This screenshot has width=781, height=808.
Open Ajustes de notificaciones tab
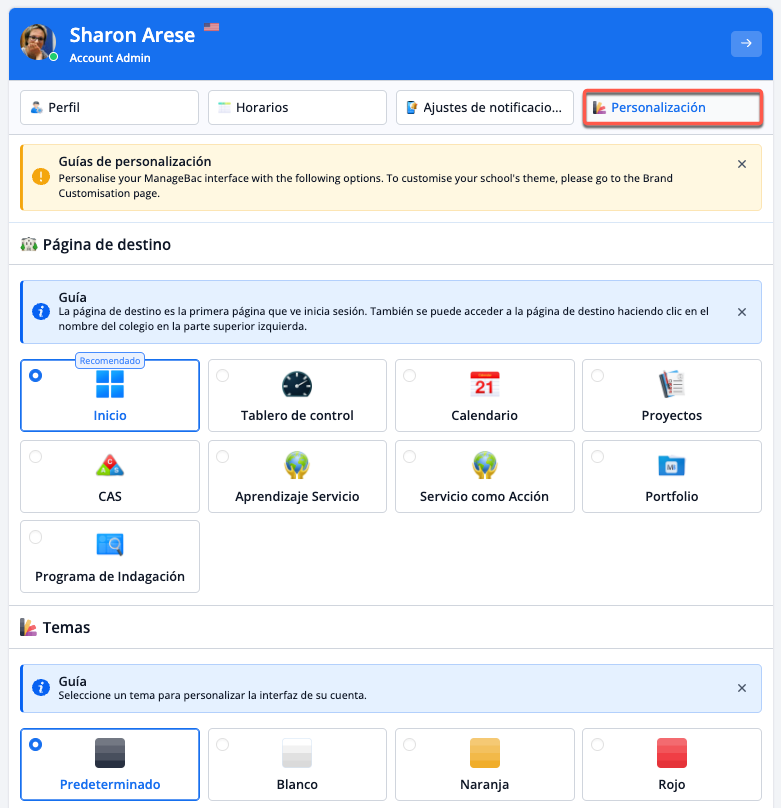[484, 108]
